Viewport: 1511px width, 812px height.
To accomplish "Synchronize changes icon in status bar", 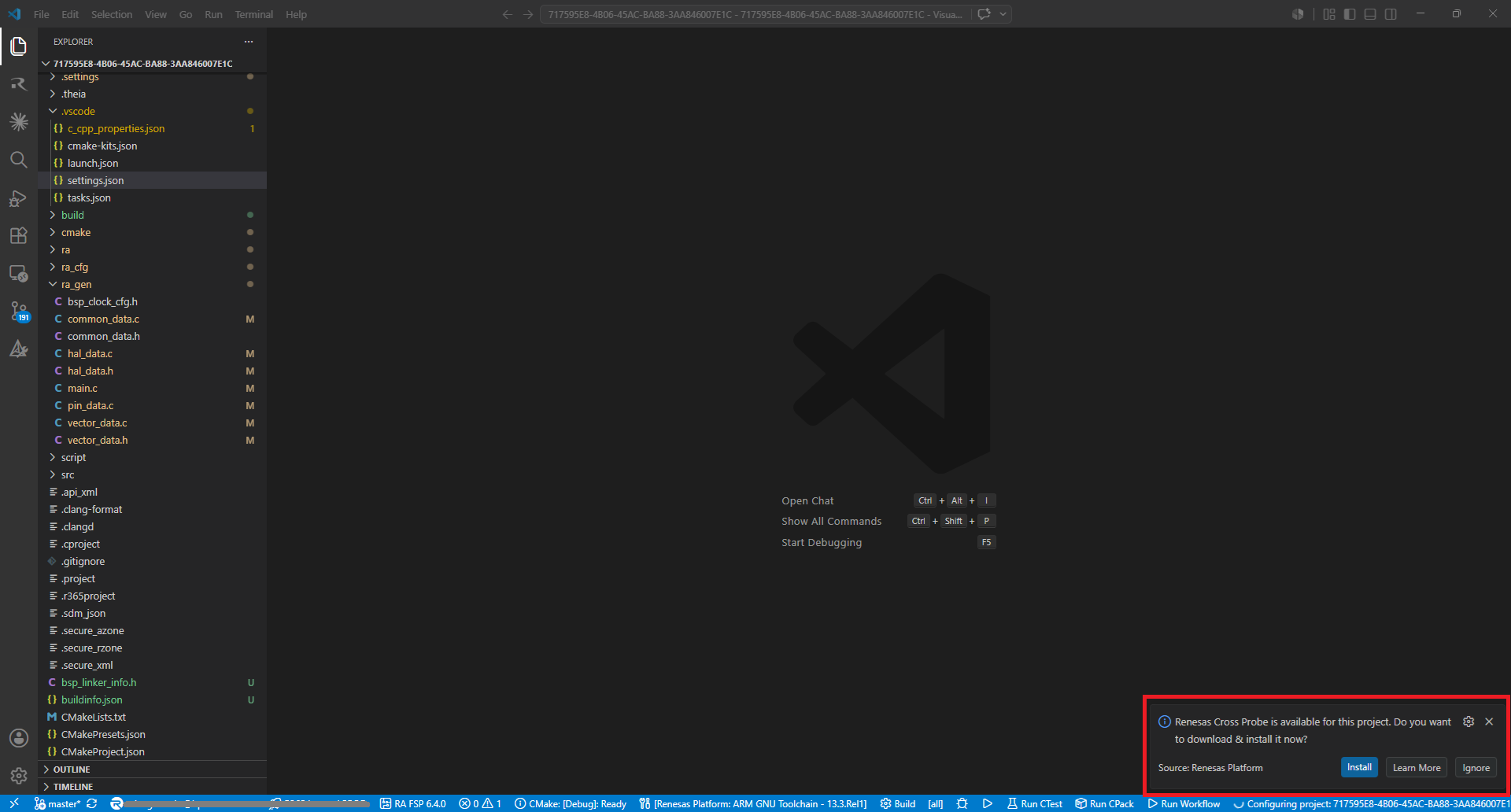I will click(x=92, y=803).
